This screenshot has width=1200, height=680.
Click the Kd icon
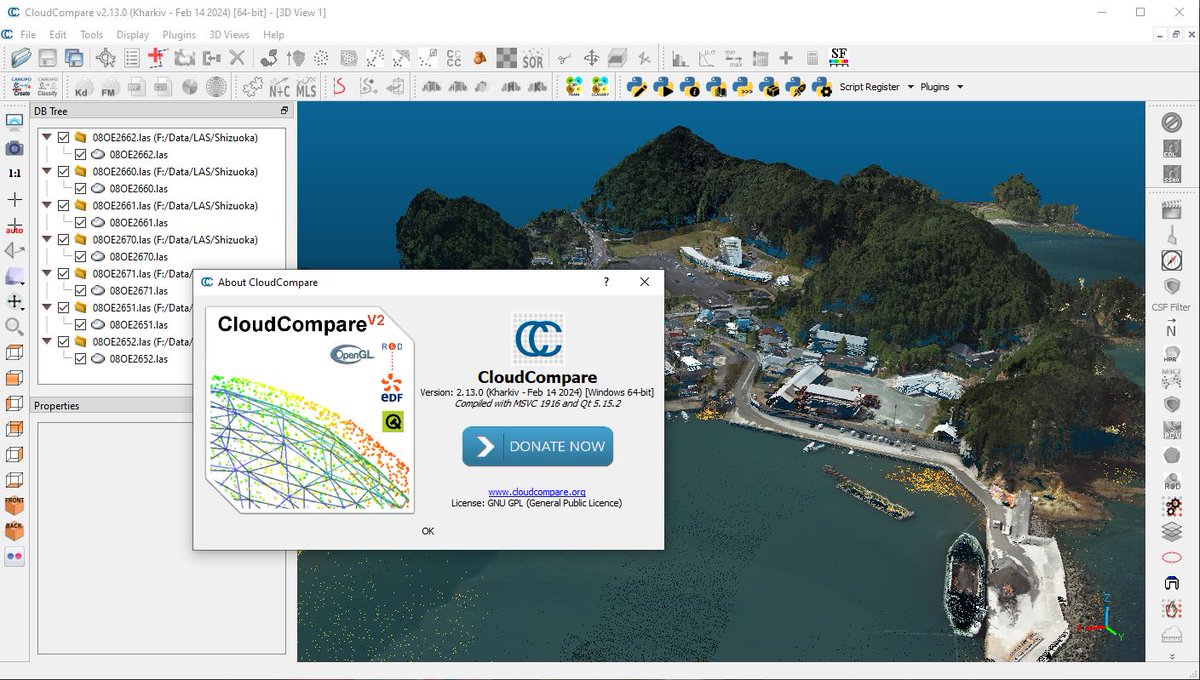(x=83, y=88)
